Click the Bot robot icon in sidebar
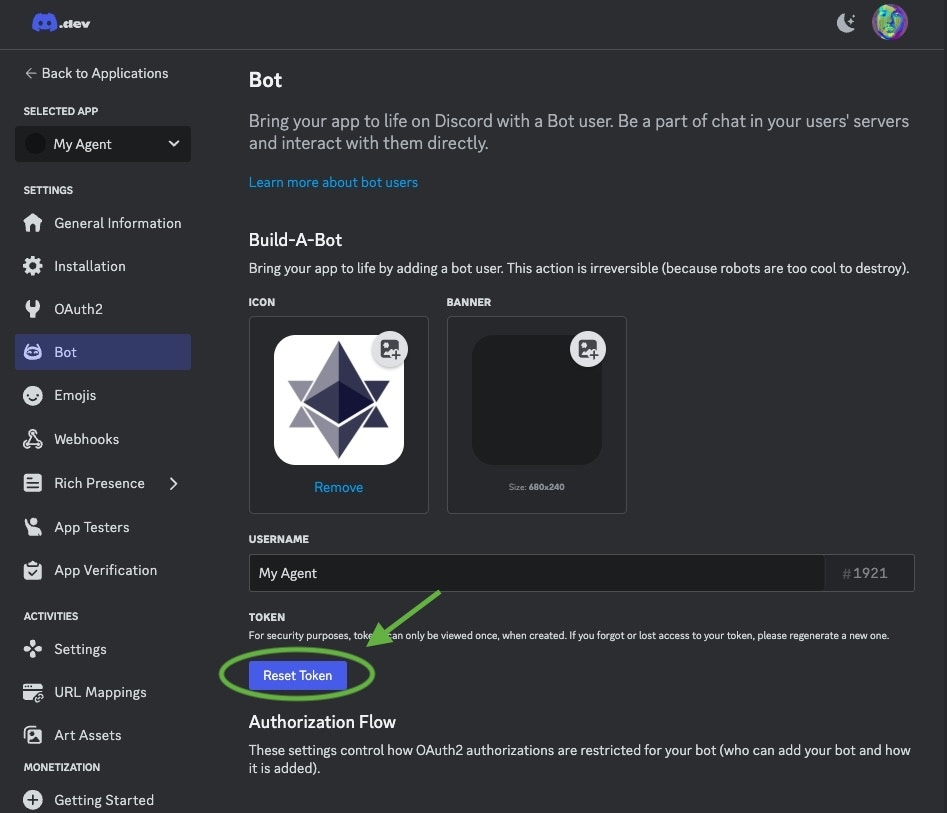This screenshot has width=947, height=813. click(33, 352)
